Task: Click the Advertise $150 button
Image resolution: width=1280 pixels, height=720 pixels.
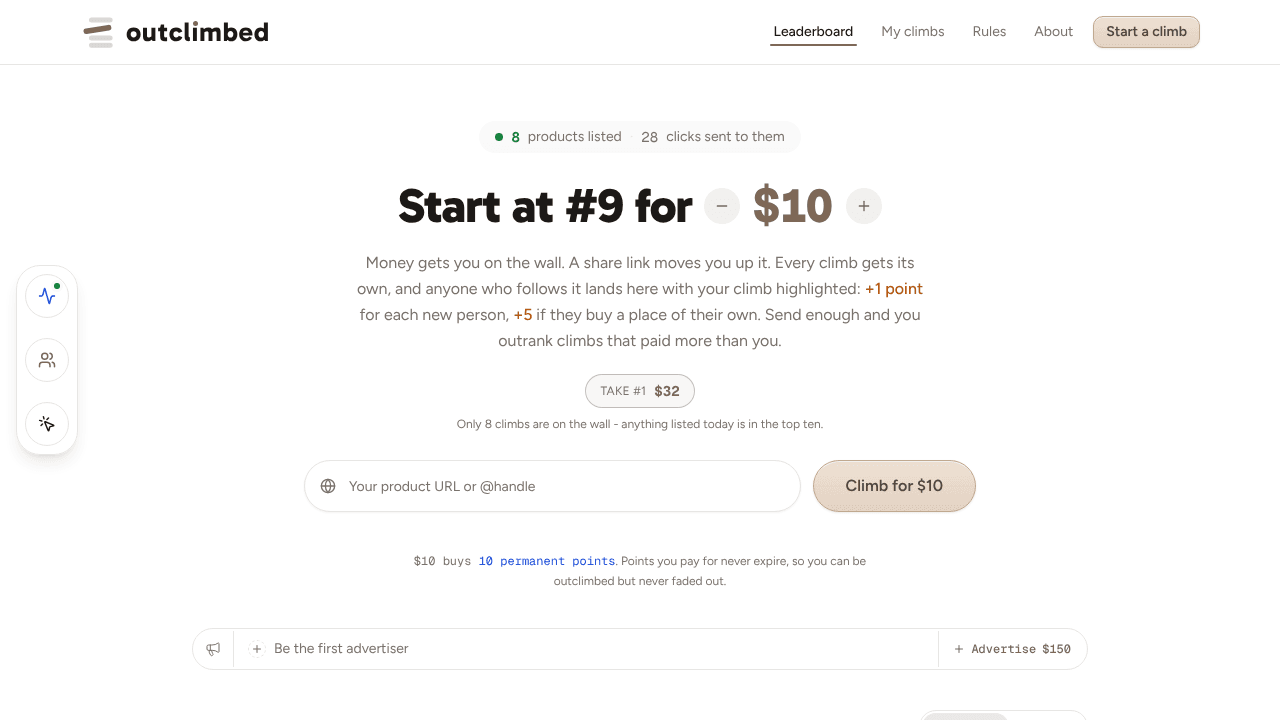Action: tap(1012, 649)
